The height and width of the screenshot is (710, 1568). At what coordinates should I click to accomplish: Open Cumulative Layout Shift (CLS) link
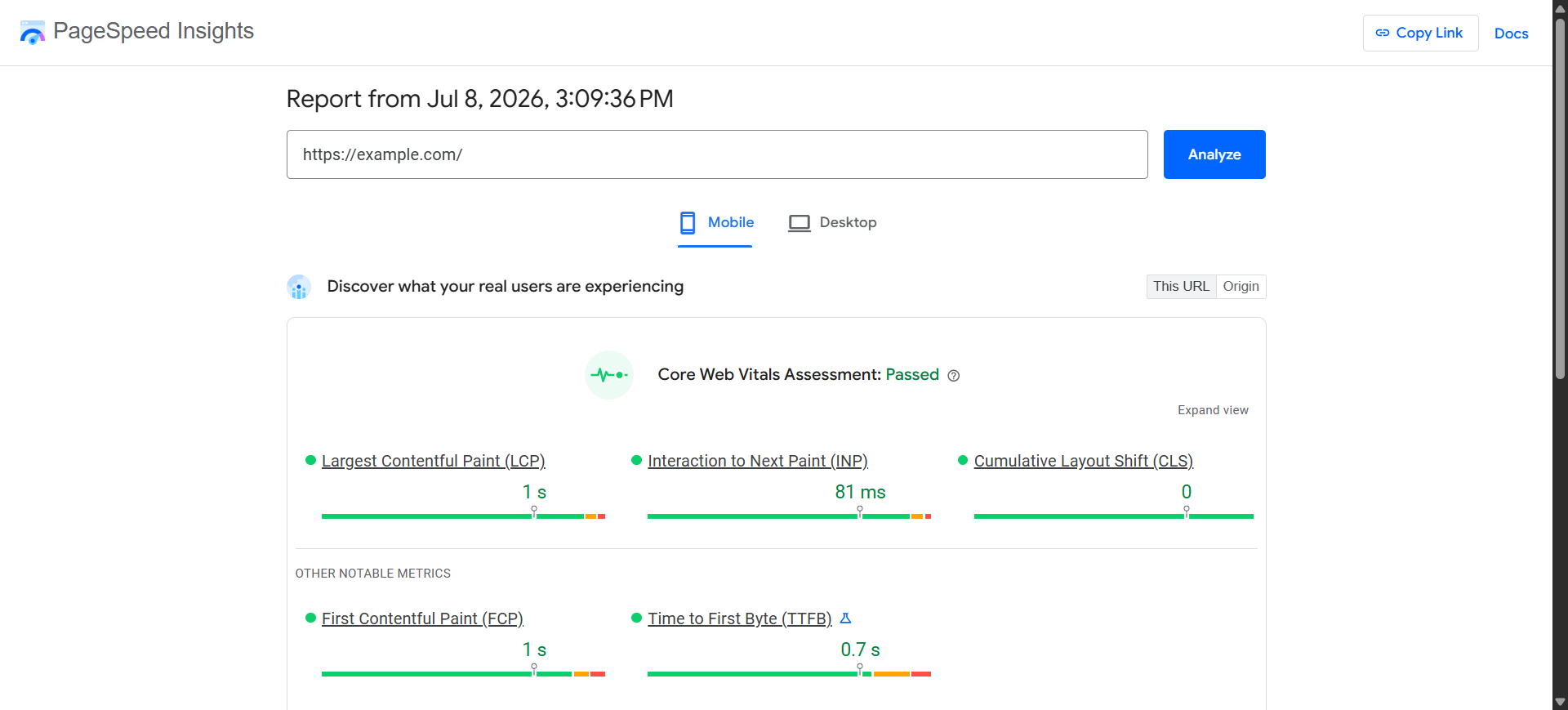(x=1084, y=461)
